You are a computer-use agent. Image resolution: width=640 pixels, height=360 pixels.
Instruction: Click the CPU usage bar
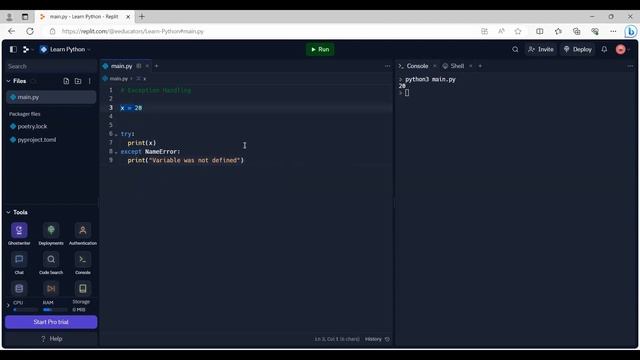(25, 310)
